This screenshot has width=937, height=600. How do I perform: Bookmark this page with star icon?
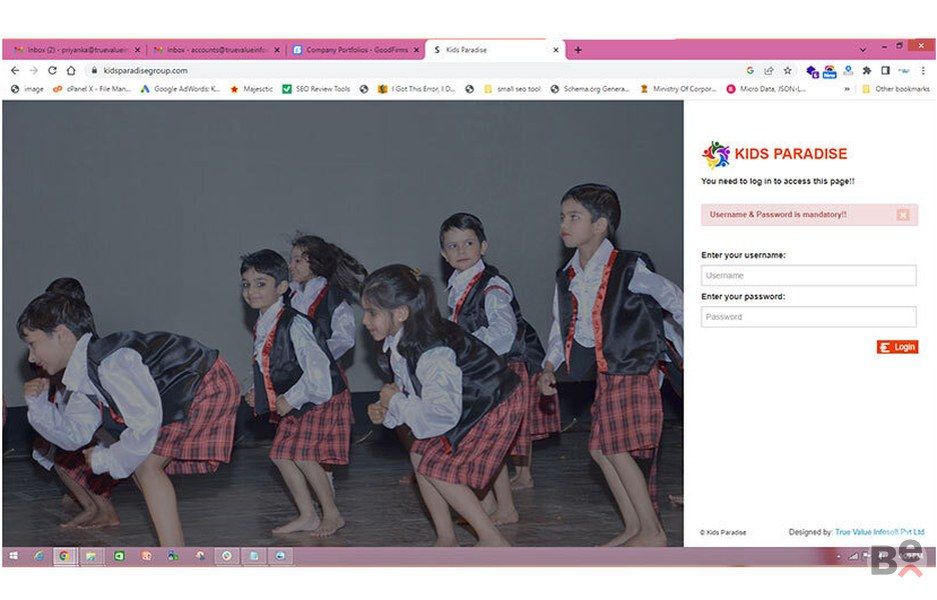pyautogui.click(x=788, y=71)
